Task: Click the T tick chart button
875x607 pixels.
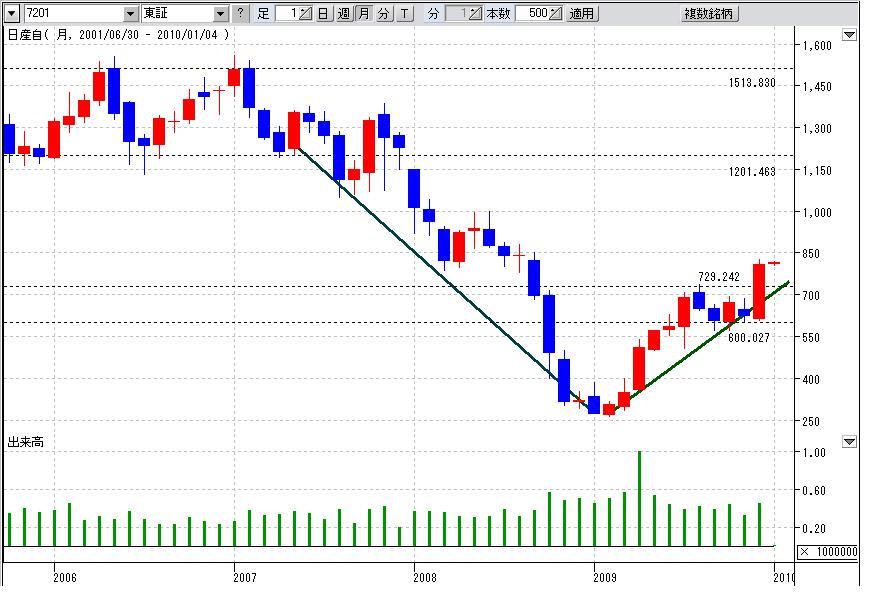Action: tap(404, 14)
